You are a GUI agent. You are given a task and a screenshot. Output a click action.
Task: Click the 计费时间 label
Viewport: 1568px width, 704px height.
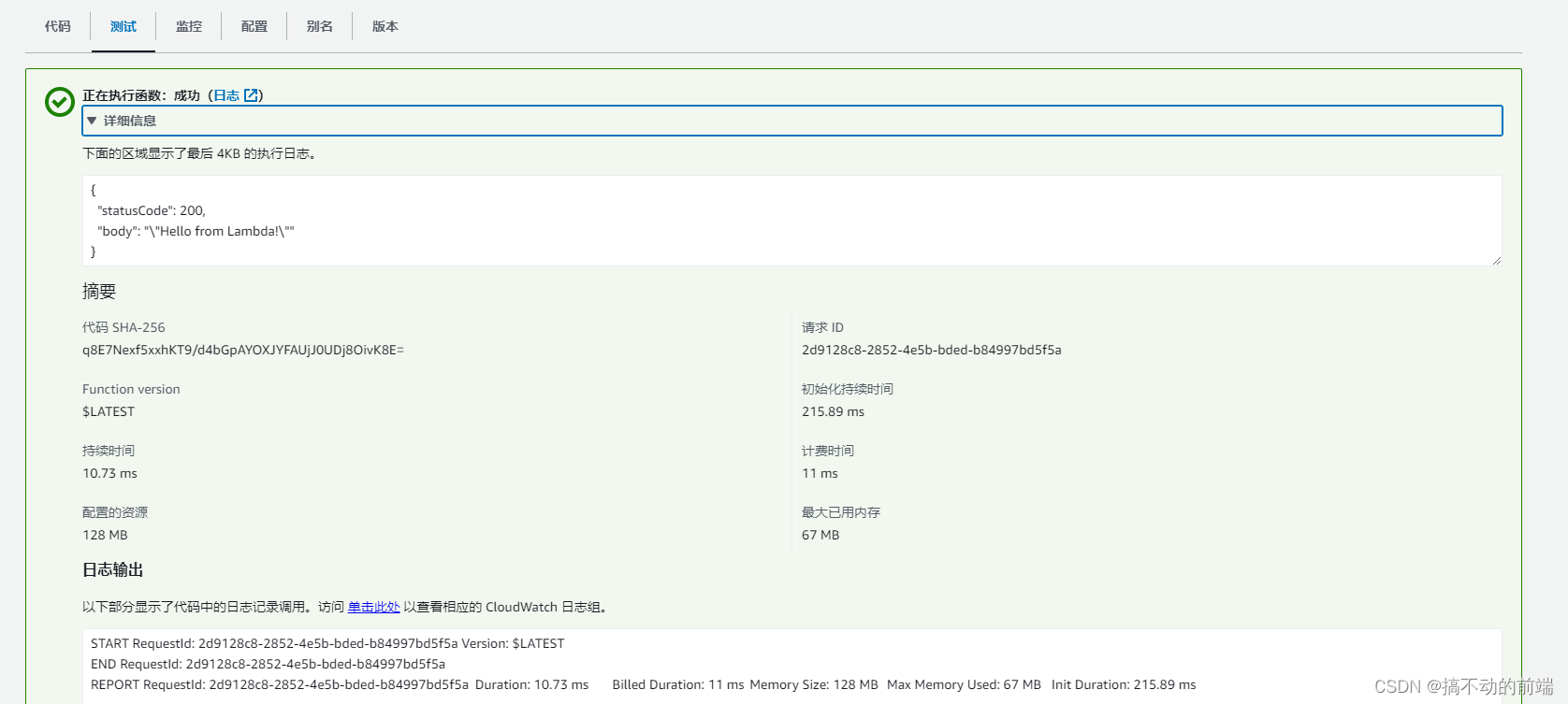(828, 451)
